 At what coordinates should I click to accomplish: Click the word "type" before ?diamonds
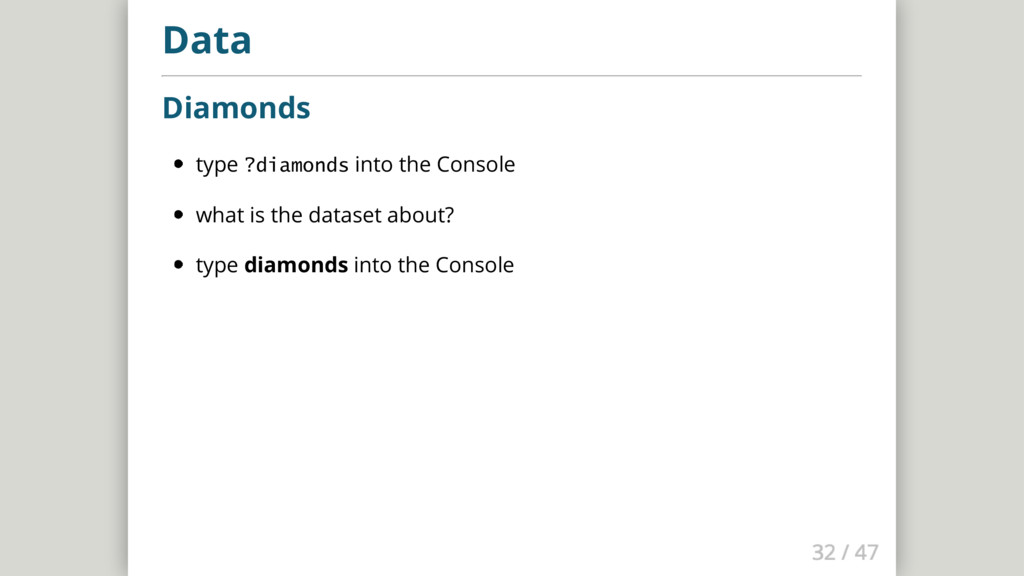pyautogui.click(x=217, y=165)
